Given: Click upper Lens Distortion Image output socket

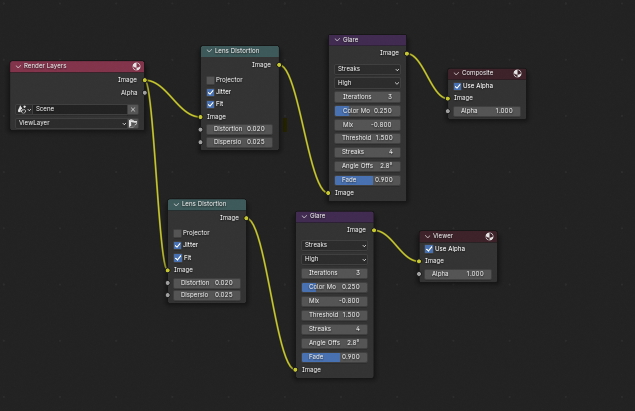Looking at the screenshot, I should (x=279, y=65).
